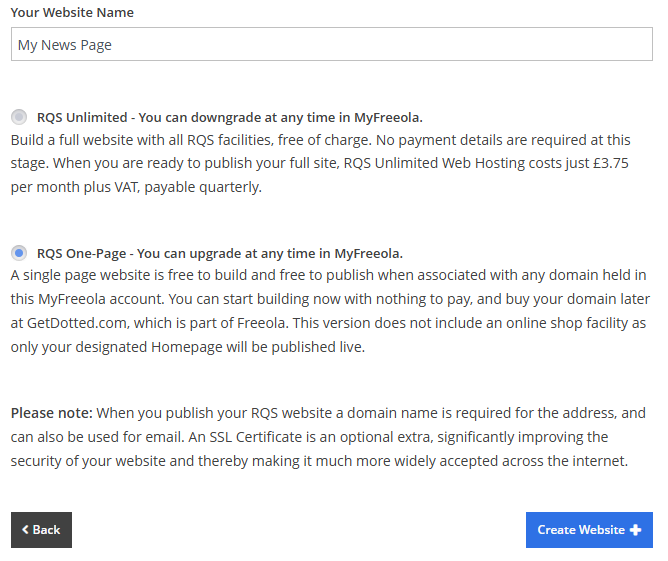Click the left chevron icon in Back
The width and height of the screenshot is (668, 561).
[26, 529]
